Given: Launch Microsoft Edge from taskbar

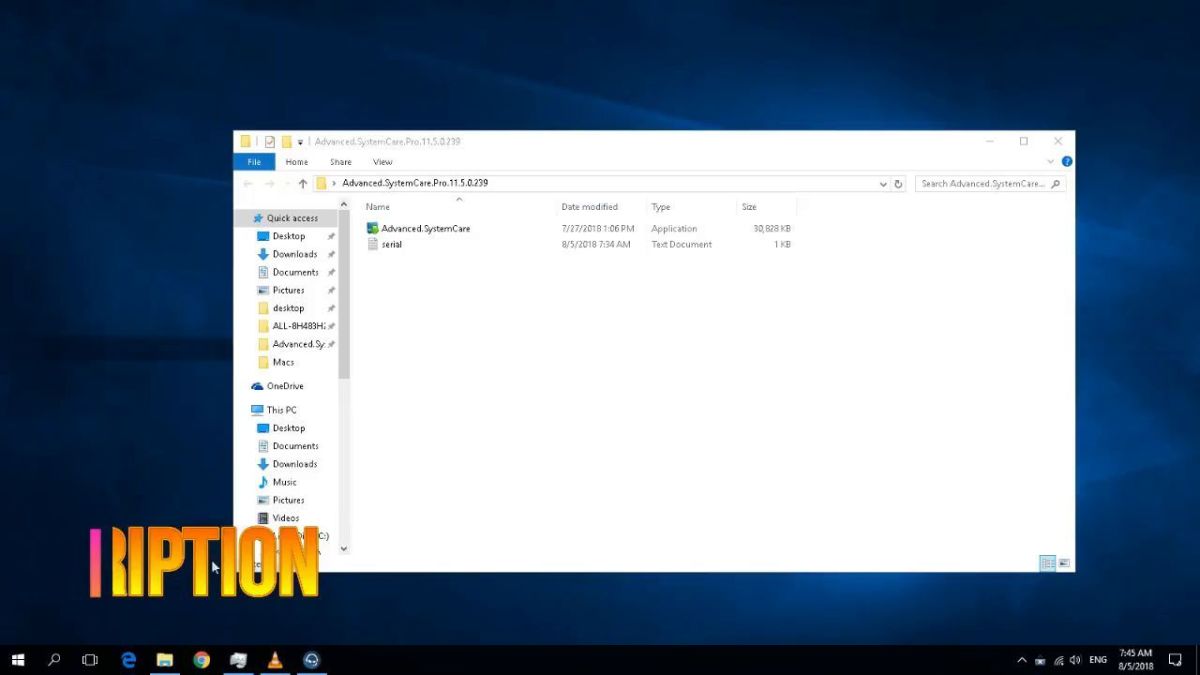Looking at the screenshot, I should (x=128, y=660).
